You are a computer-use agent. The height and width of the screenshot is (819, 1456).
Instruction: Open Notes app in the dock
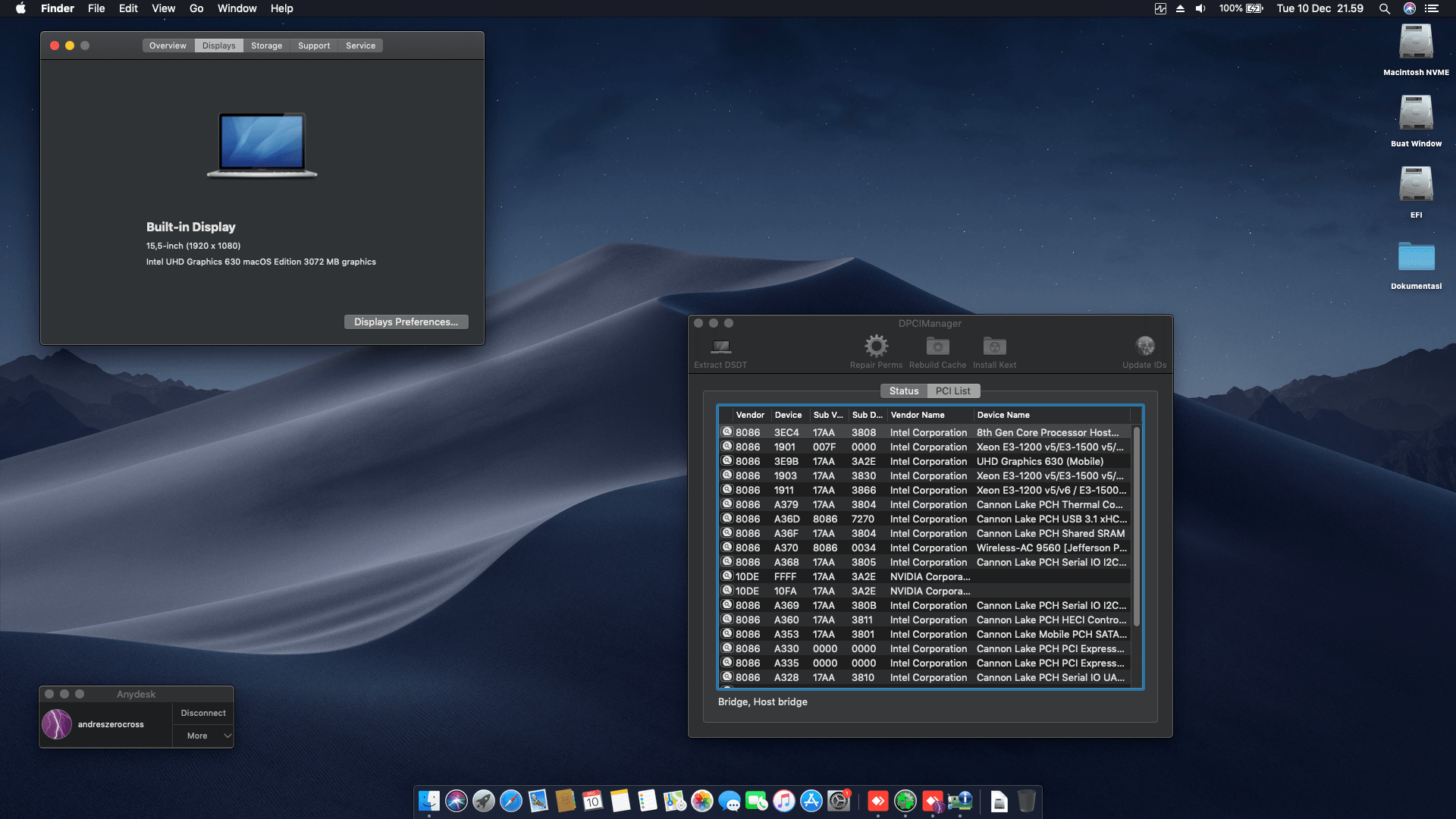620,801
